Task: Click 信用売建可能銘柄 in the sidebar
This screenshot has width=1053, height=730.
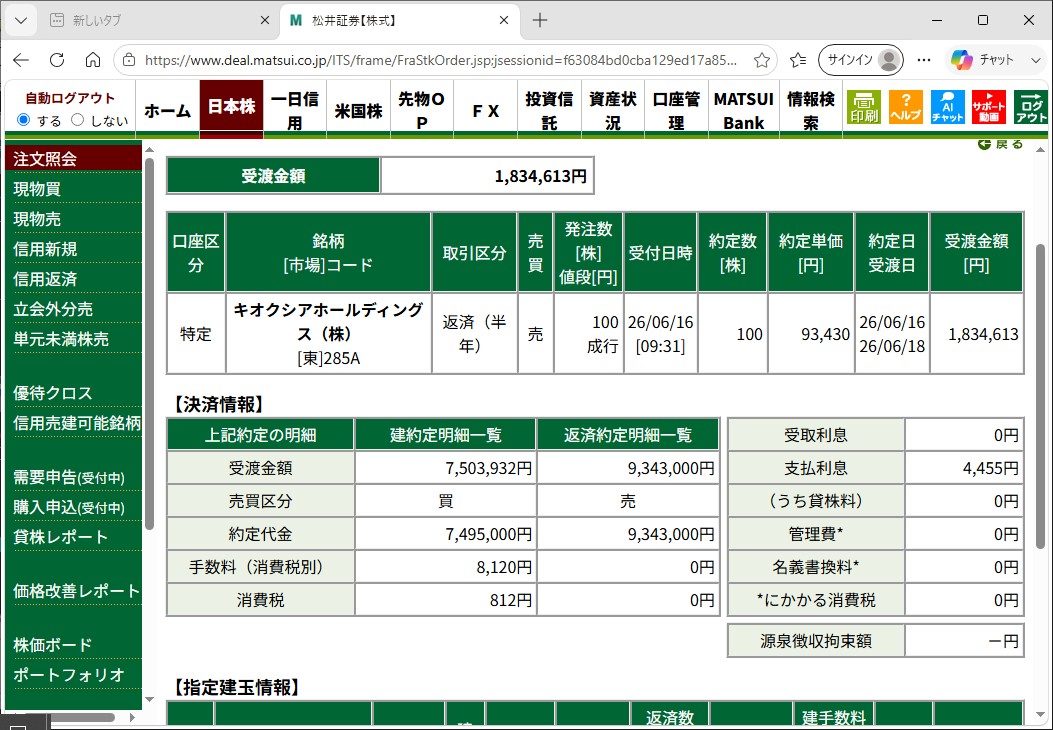Action: click(77, 423)
